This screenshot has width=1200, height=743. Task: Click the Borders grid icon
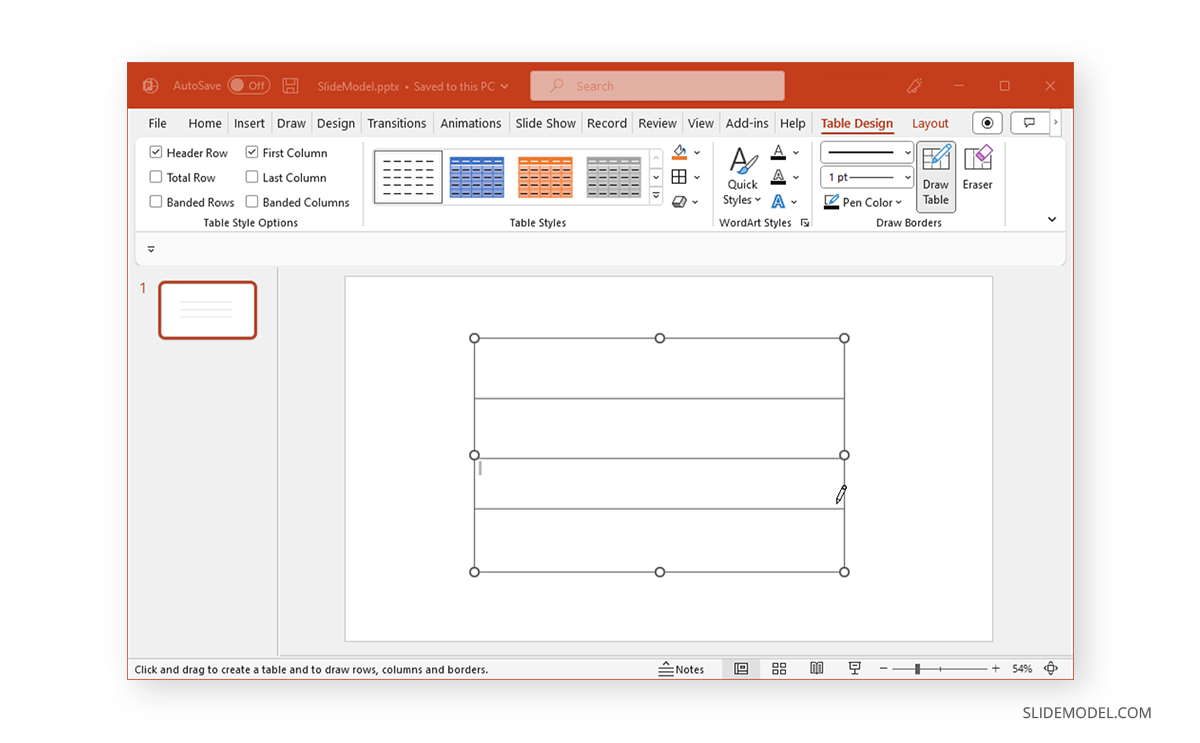click(679, 177)
